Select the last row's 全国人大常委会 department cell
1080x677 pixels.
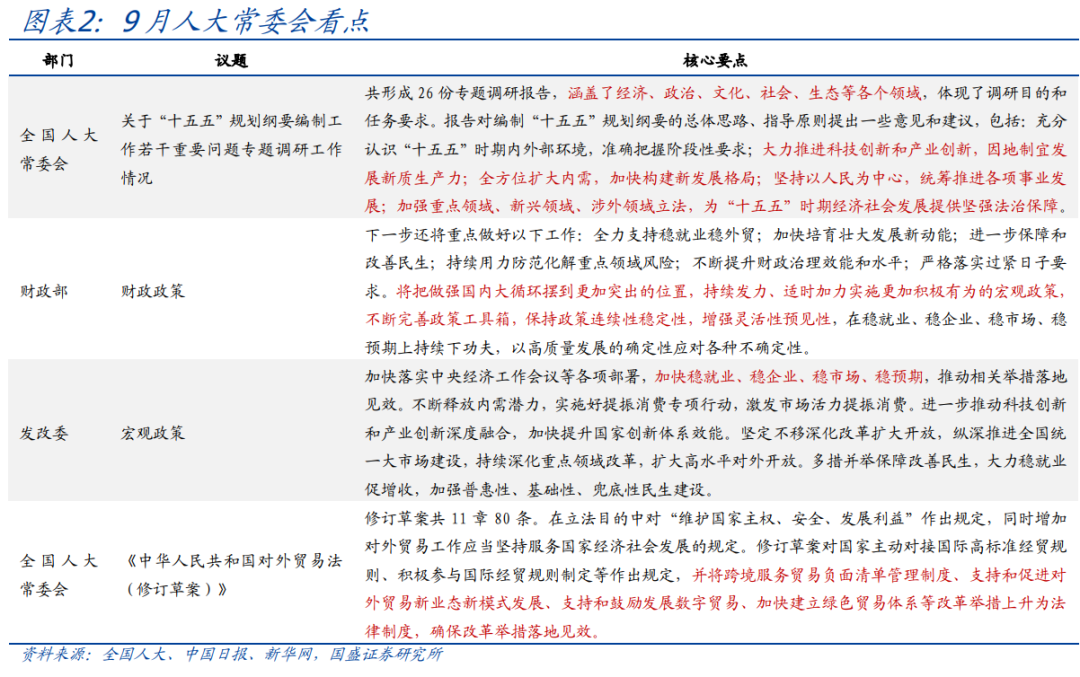59,575
